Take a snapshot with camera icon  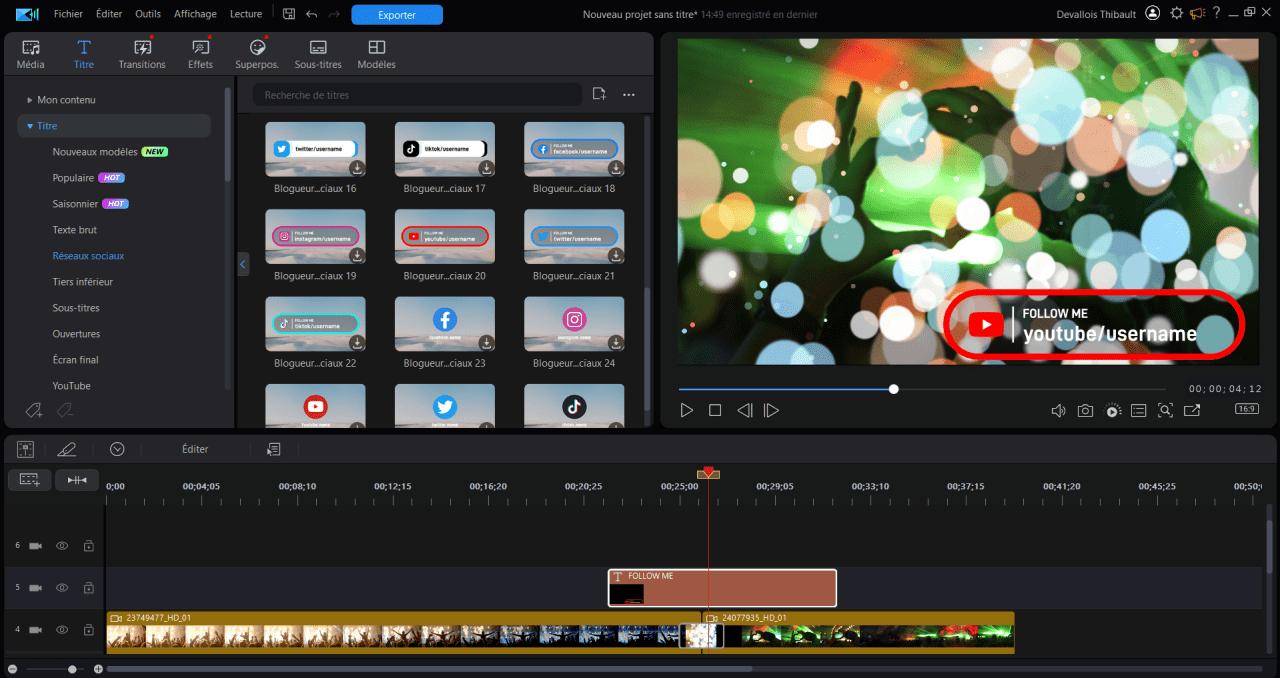1085,410
